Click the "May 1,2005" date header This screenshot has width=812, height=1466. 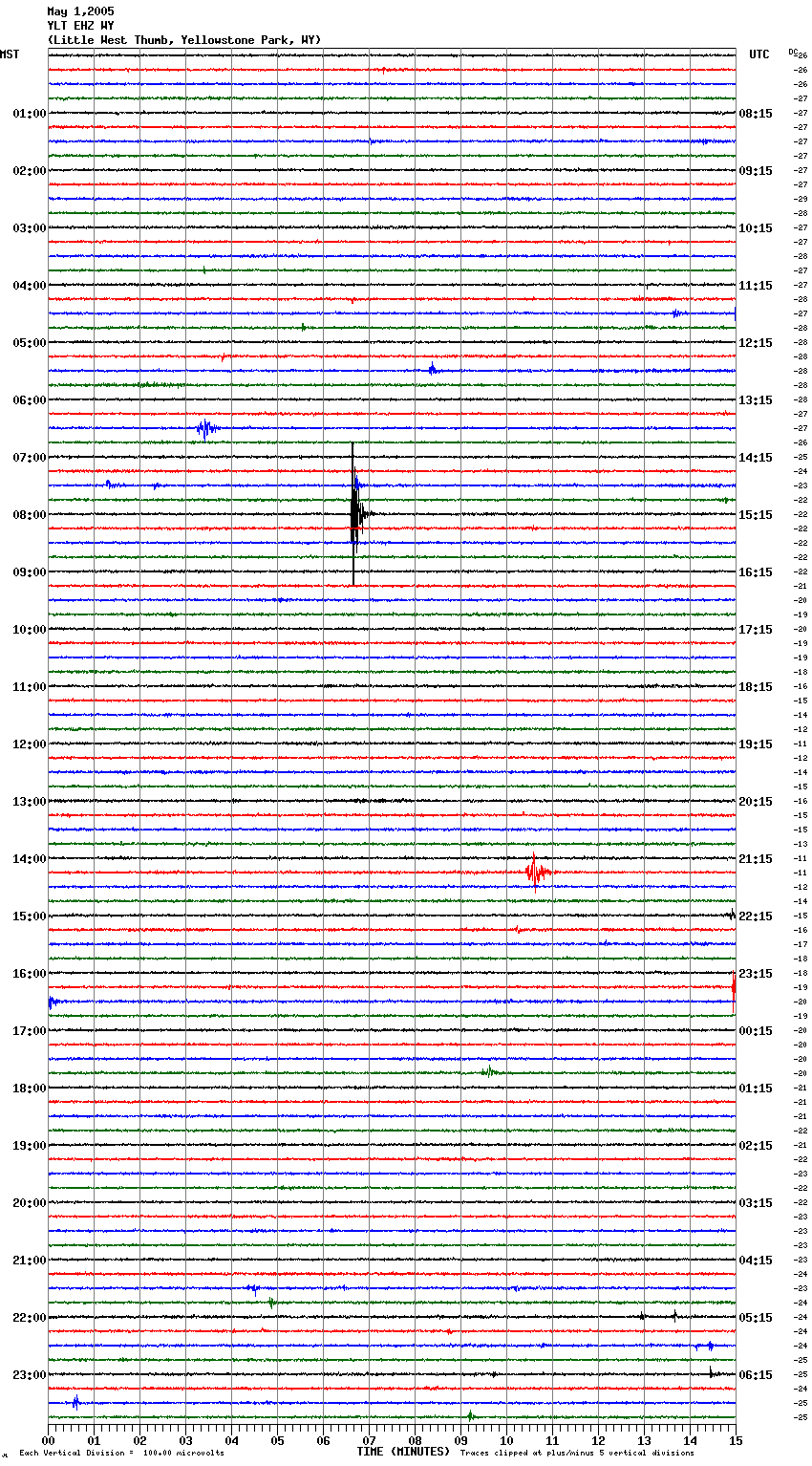pyautogui.click(x=80, y=11)
